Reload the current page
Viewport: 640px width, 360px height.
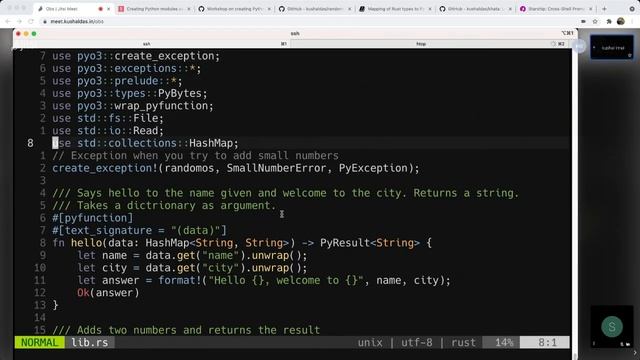(31, 21)
